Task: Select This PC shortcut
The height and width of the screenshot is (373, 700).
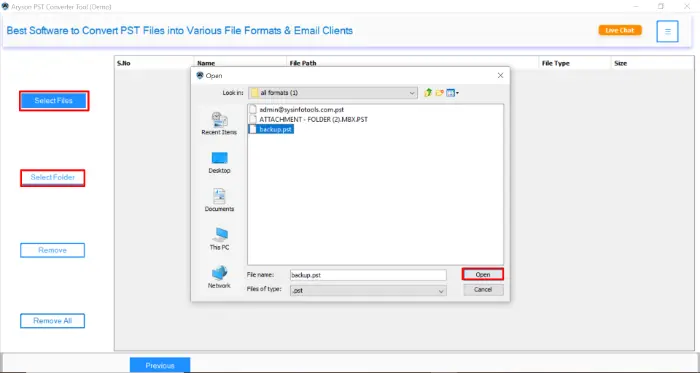Action: pos(219,239)
